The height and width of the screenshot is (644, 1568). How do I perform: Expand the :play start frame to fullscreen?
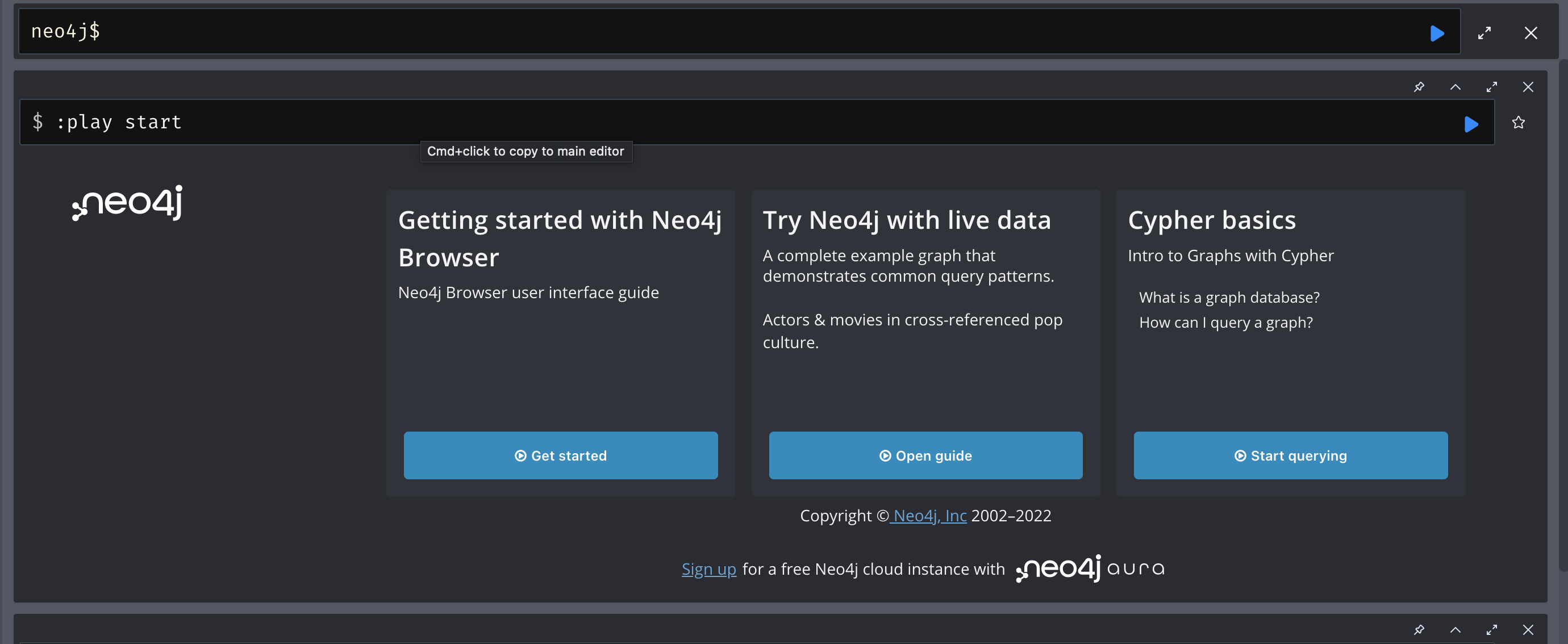click(x=1492, y=86)
